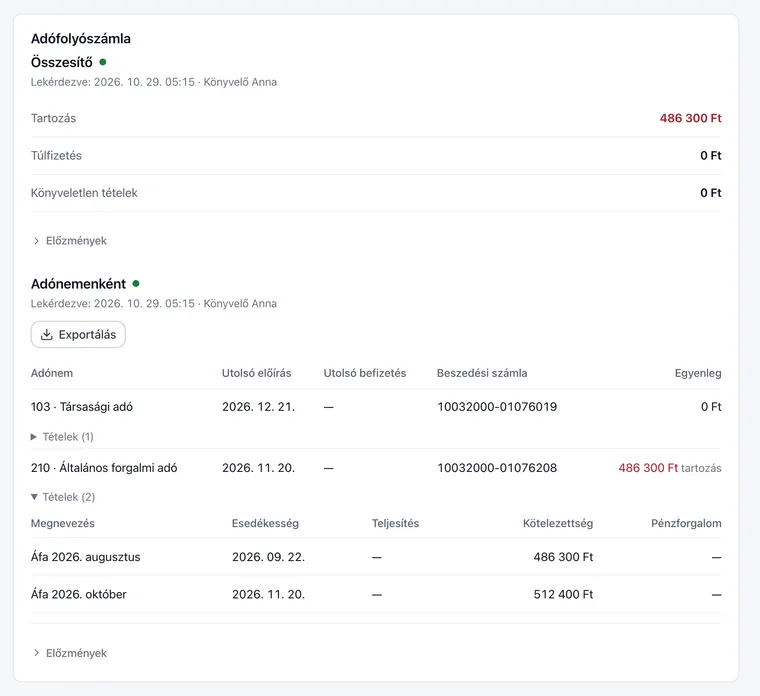Click the Adónem column header
This screenshot has width=760, height=696.
click(52, 373)
